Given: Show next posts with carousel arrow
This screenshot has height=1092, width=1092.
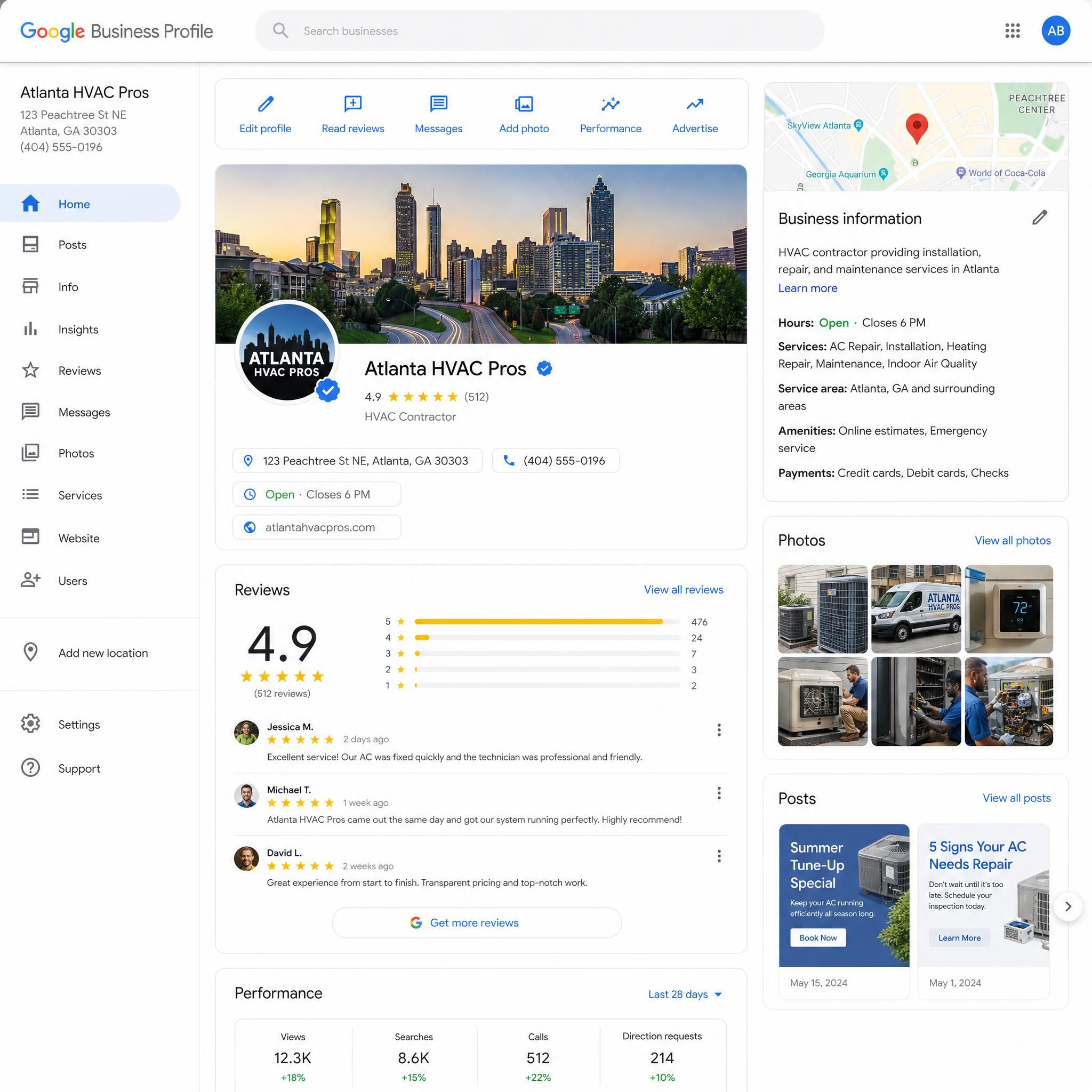Looking at the screenshot, I should pos(1067,906).
